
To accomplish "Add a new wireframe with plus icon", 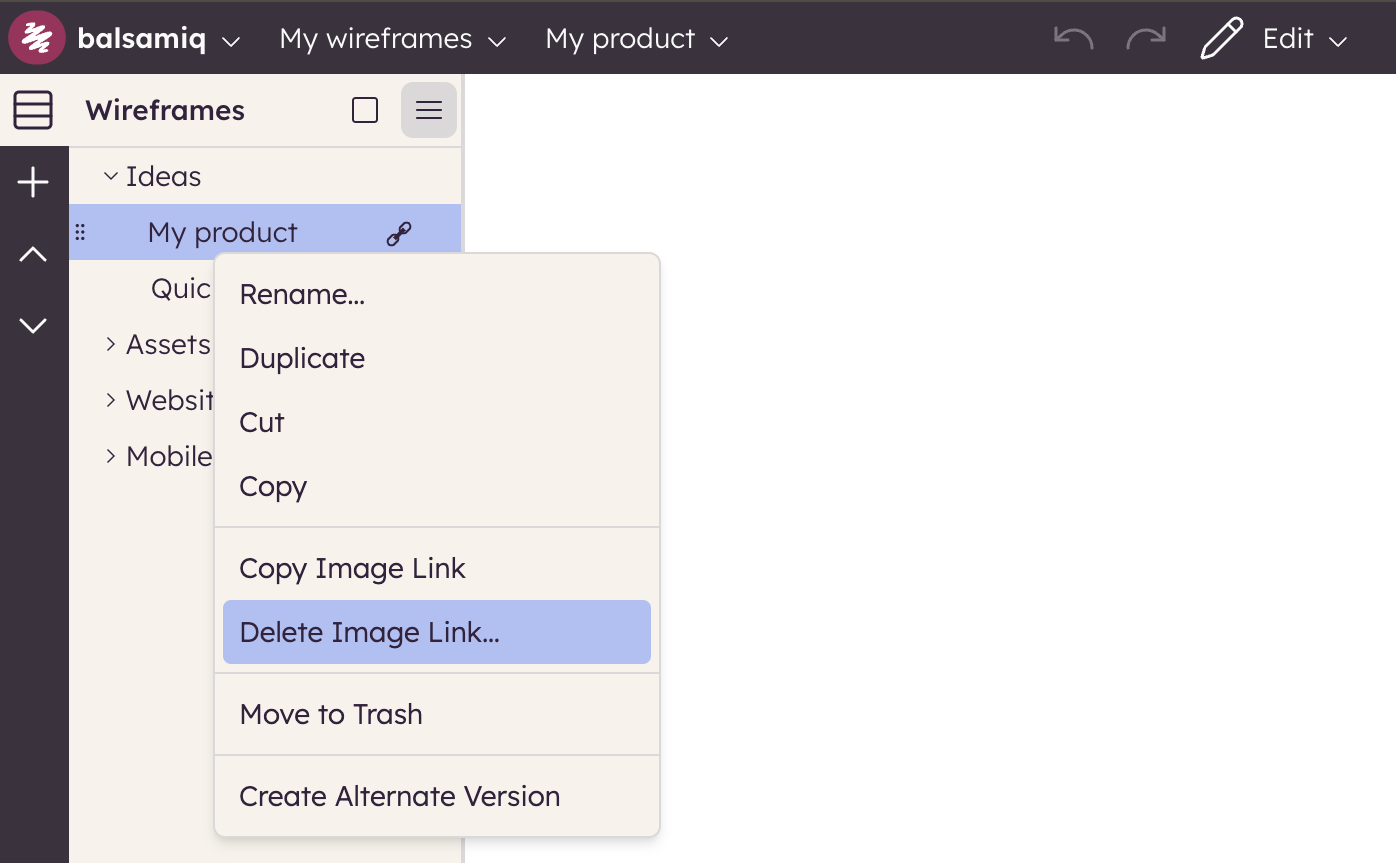I will (x=33, y=183).
